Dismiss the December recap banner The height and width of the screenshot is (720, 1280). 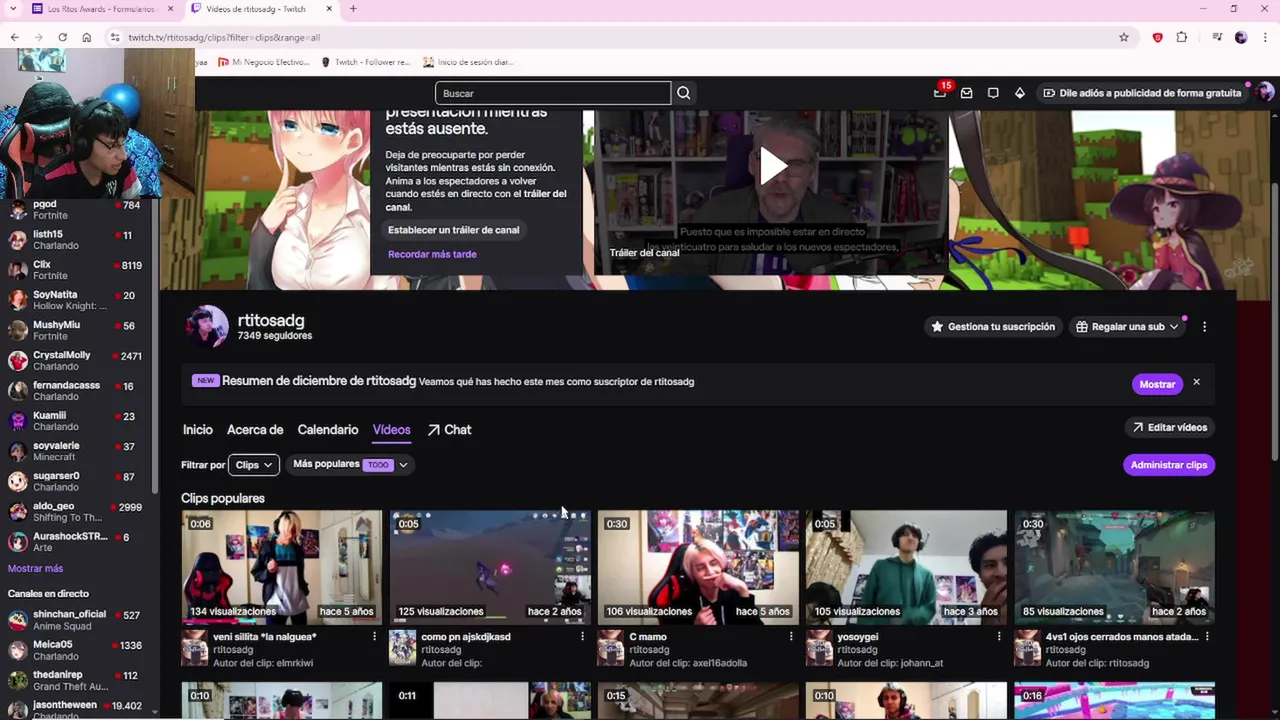[x=1196, y=383]
